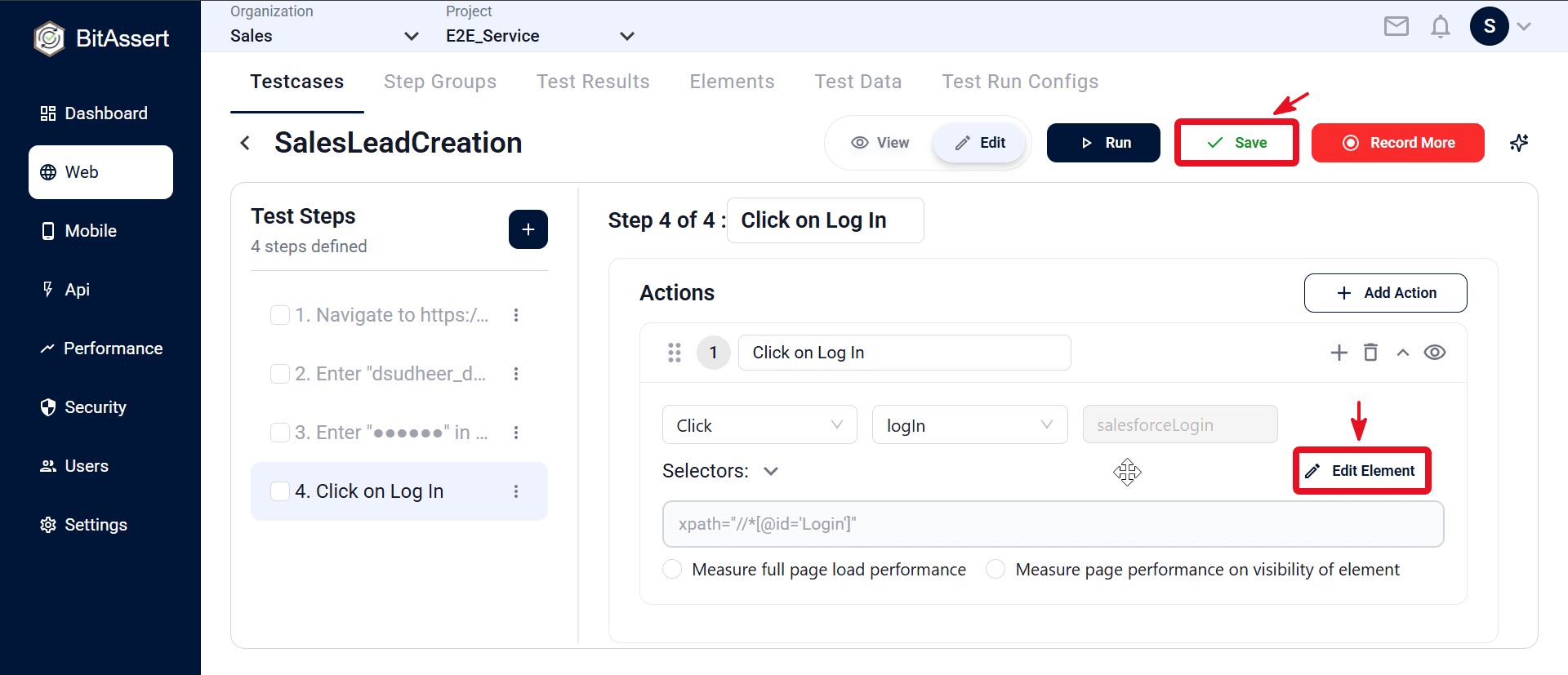Image resolution: width=1568 pixels, height=675 pixels.
Task: Switch to the Elements tab
Action: pos(732,82)
